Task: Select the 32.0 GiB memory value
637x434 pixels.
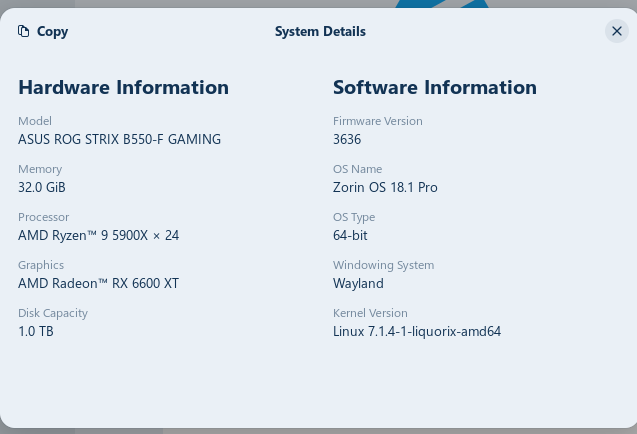Action: pos(42,187)
